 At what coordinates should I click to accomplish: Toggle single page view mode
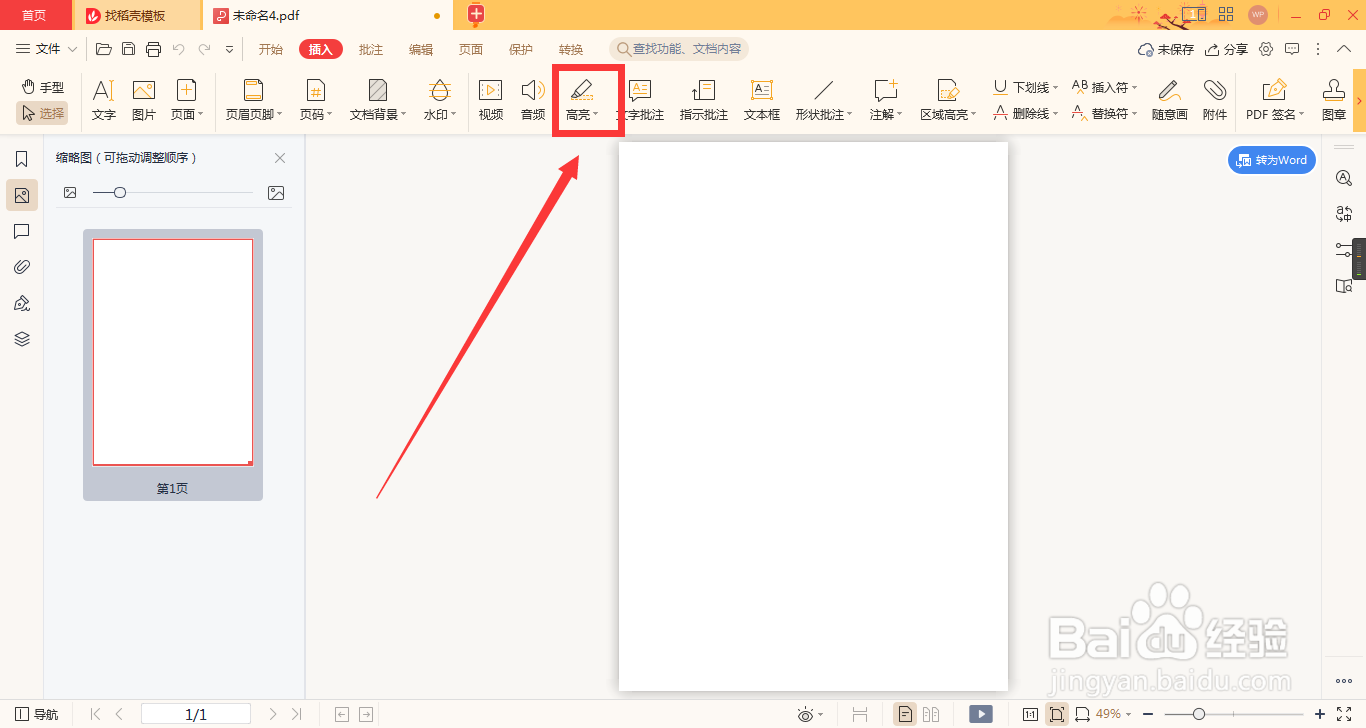click(905, 714)
